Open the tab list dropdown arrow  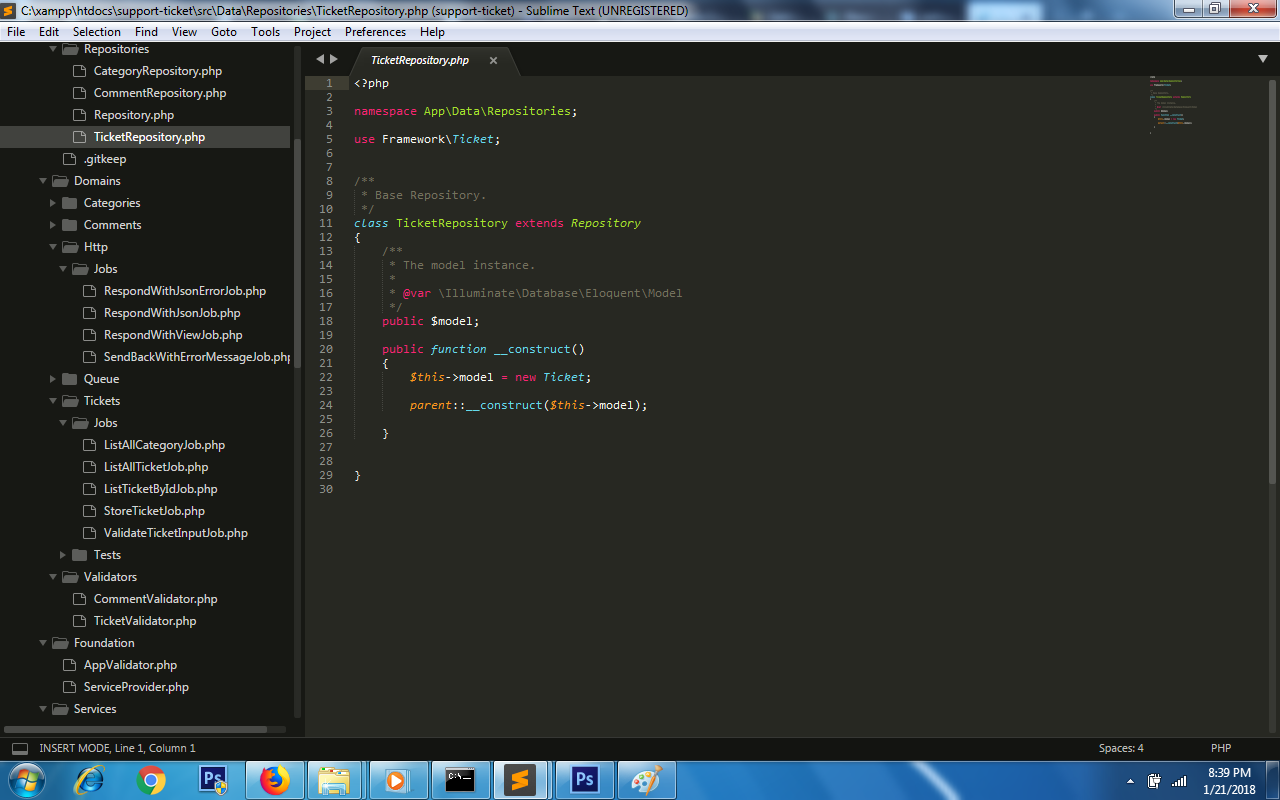click(1262, 60)
